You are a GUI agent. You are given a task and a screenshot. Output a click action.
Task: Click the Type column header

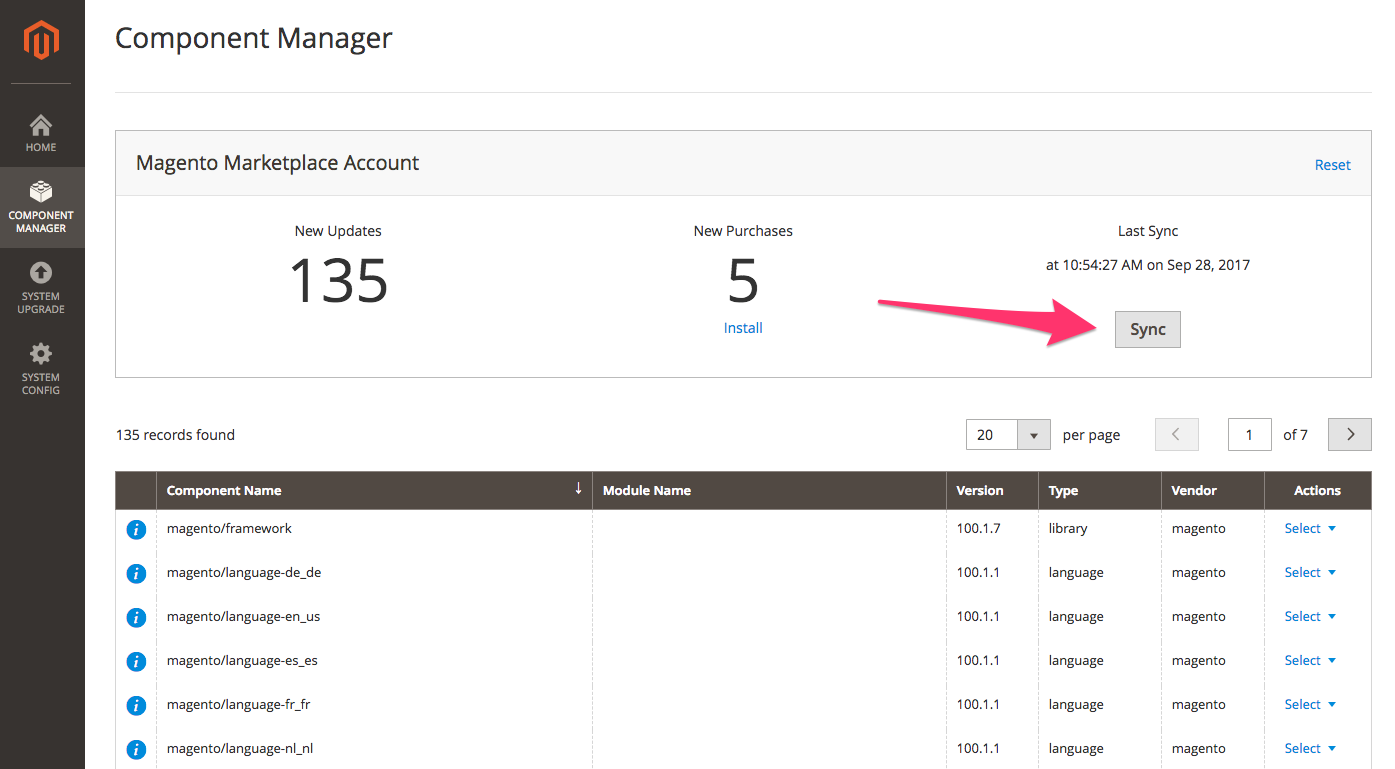(1100, 490)
